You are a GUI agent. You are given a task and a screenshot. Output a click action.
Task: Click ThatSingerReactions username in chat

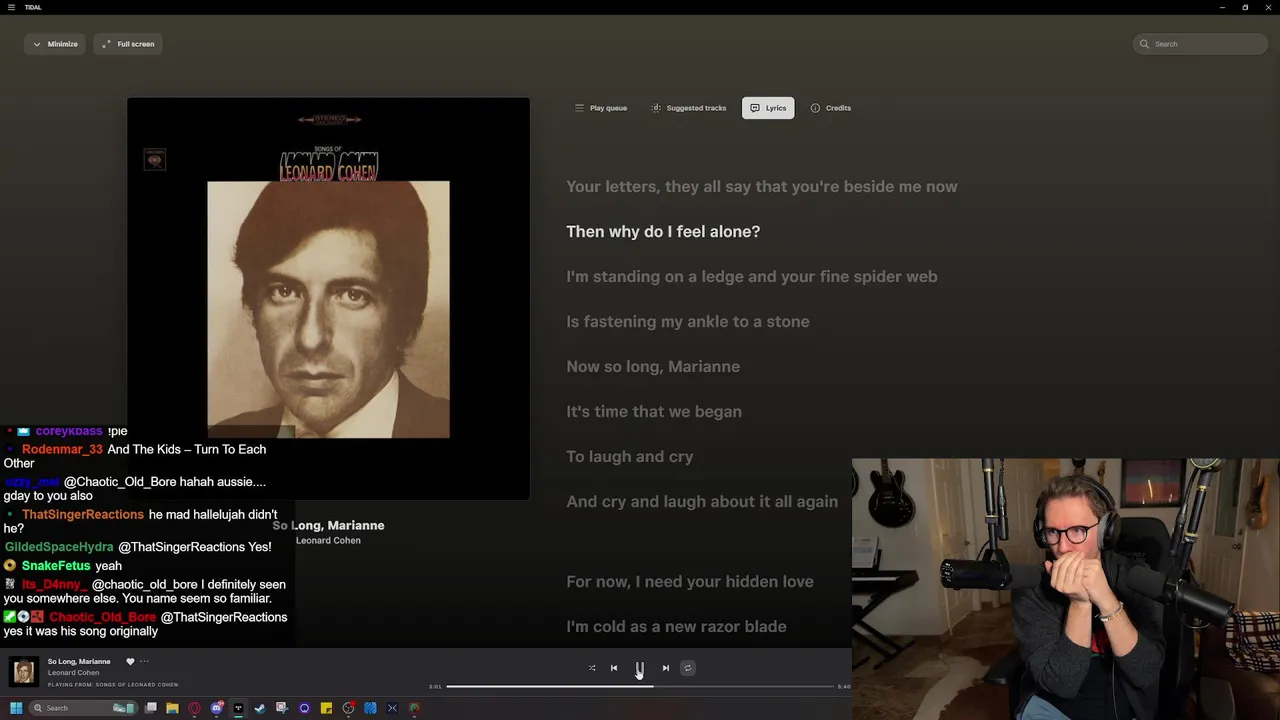click(83, 514)
